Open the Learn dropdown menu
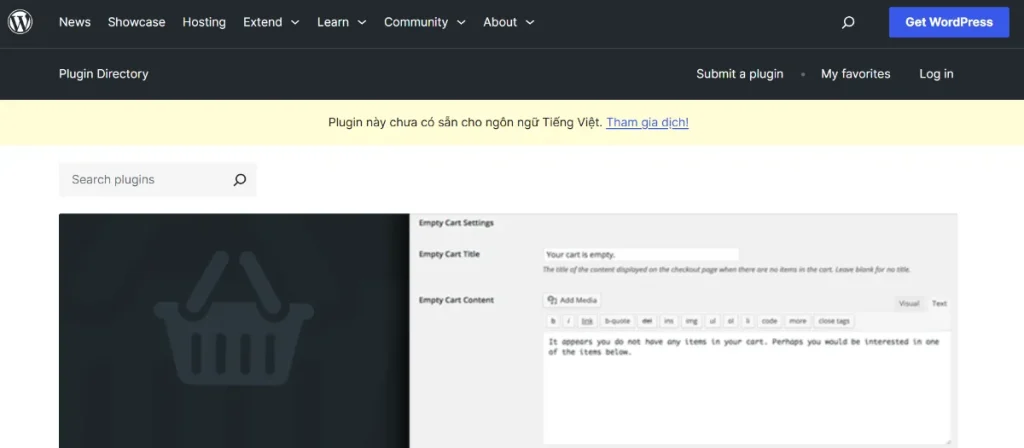 341,22
